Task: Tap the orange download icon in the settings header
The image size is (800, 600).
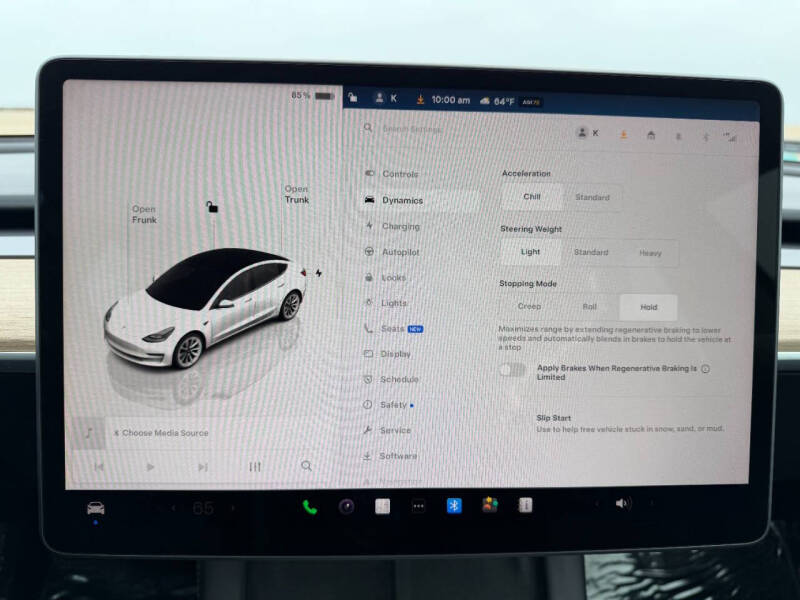Action: pyautogui.click(x=623, y=135)
